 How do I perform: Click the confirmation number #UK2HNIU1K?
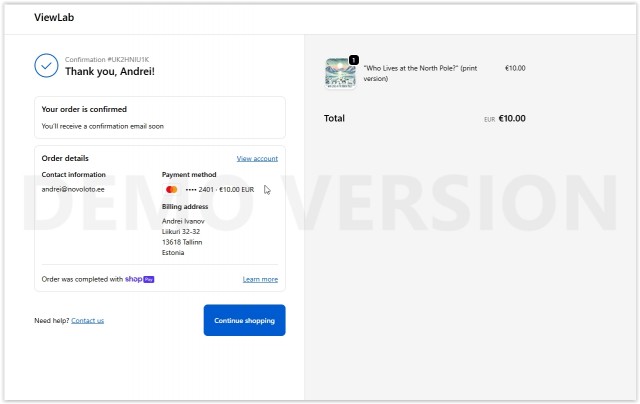(107, 60)
